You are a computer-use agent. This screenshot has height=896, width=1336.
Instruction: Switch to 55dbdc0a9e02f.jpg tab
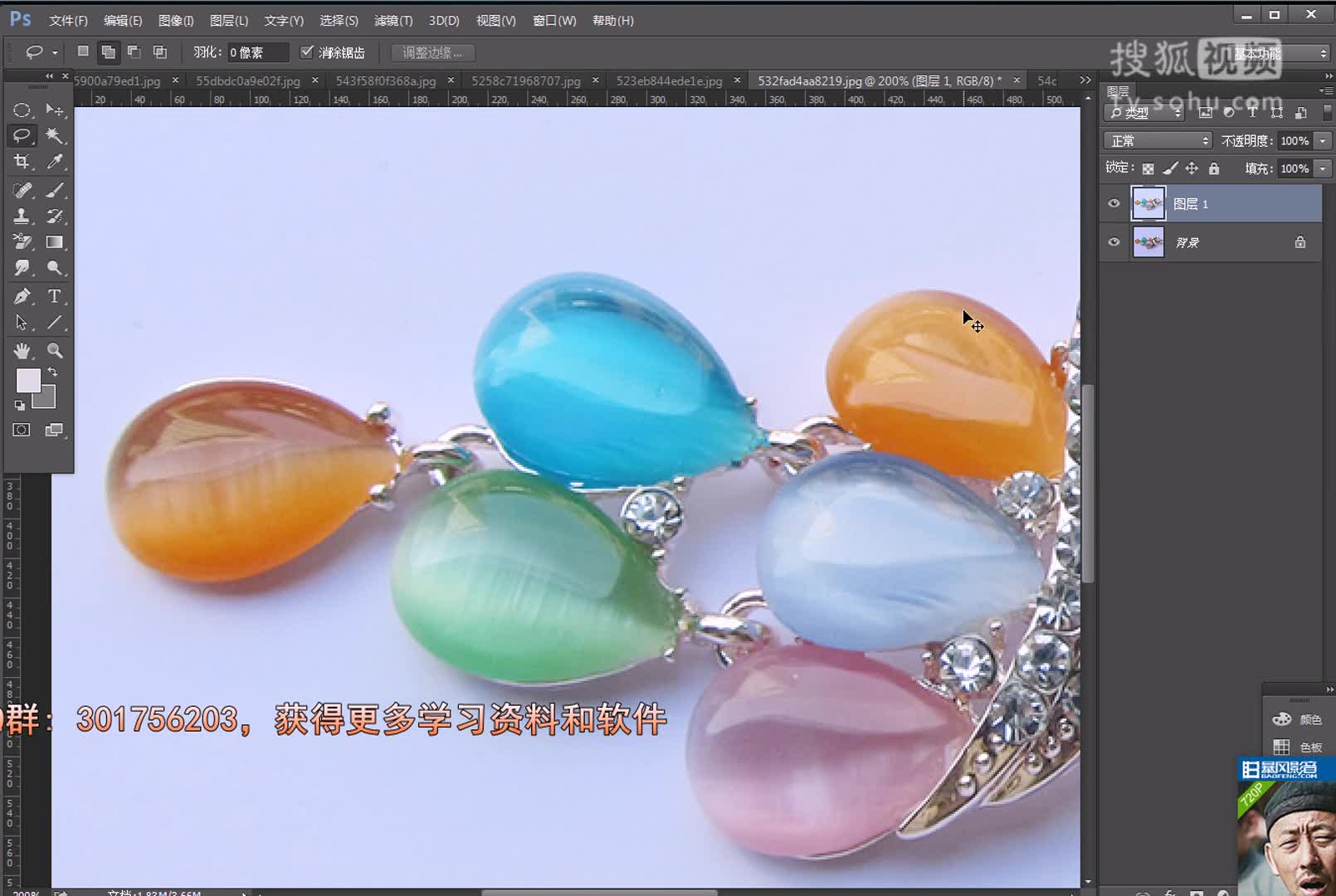(x=248, y=81)
